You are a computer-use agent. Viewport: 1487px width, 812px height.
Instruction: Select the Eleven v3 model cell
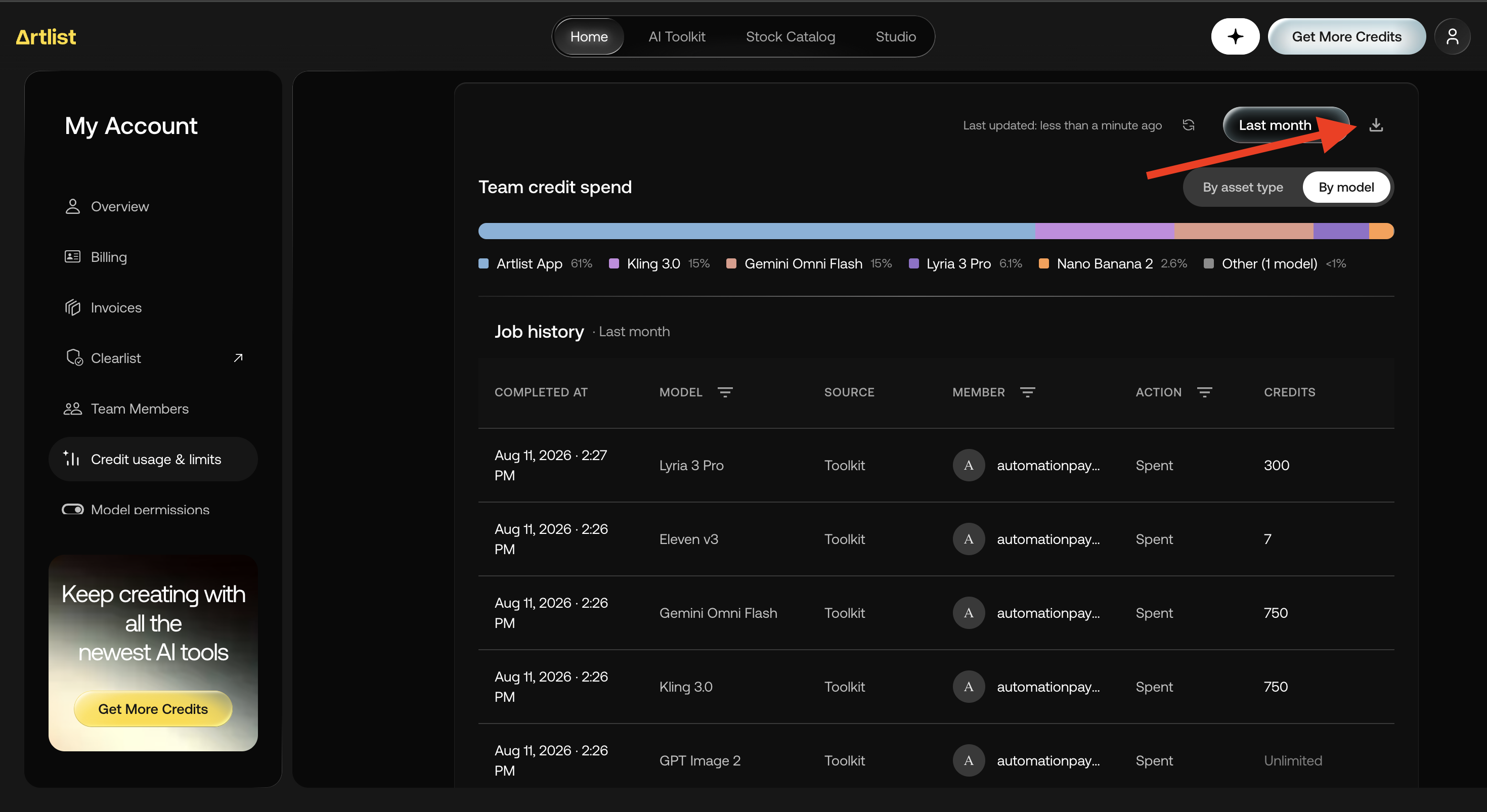coord(689,539)
